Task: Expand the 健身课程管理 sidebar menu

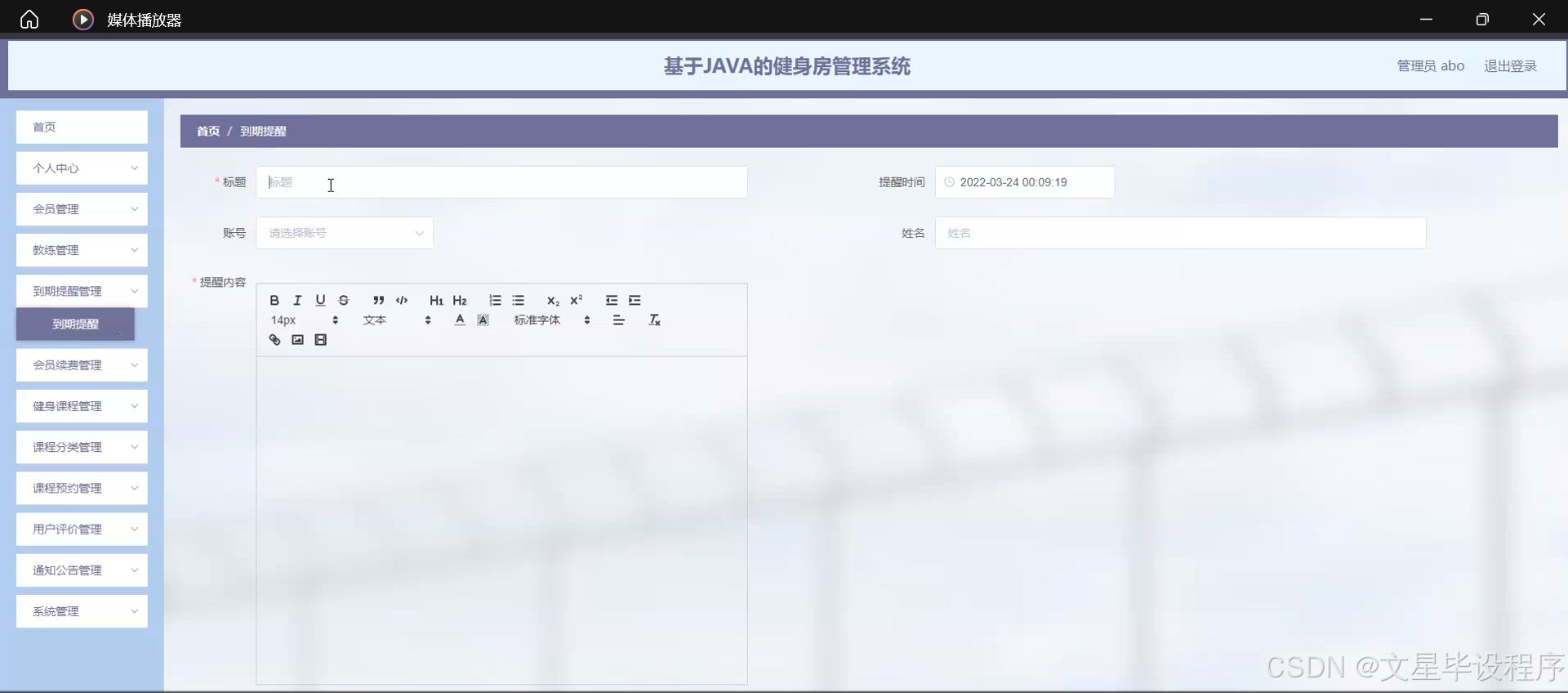Action: pyautogui.click(x=82, y=406)
